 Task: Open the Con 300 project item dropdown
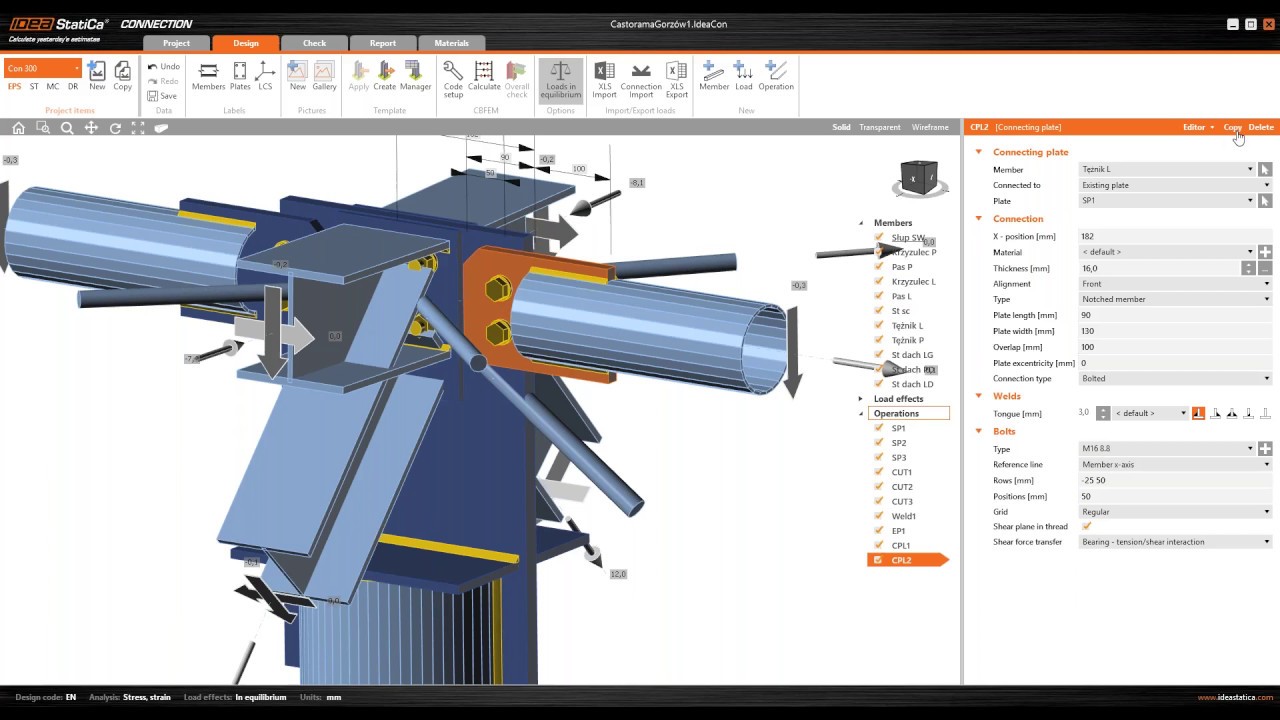(42, 68)
